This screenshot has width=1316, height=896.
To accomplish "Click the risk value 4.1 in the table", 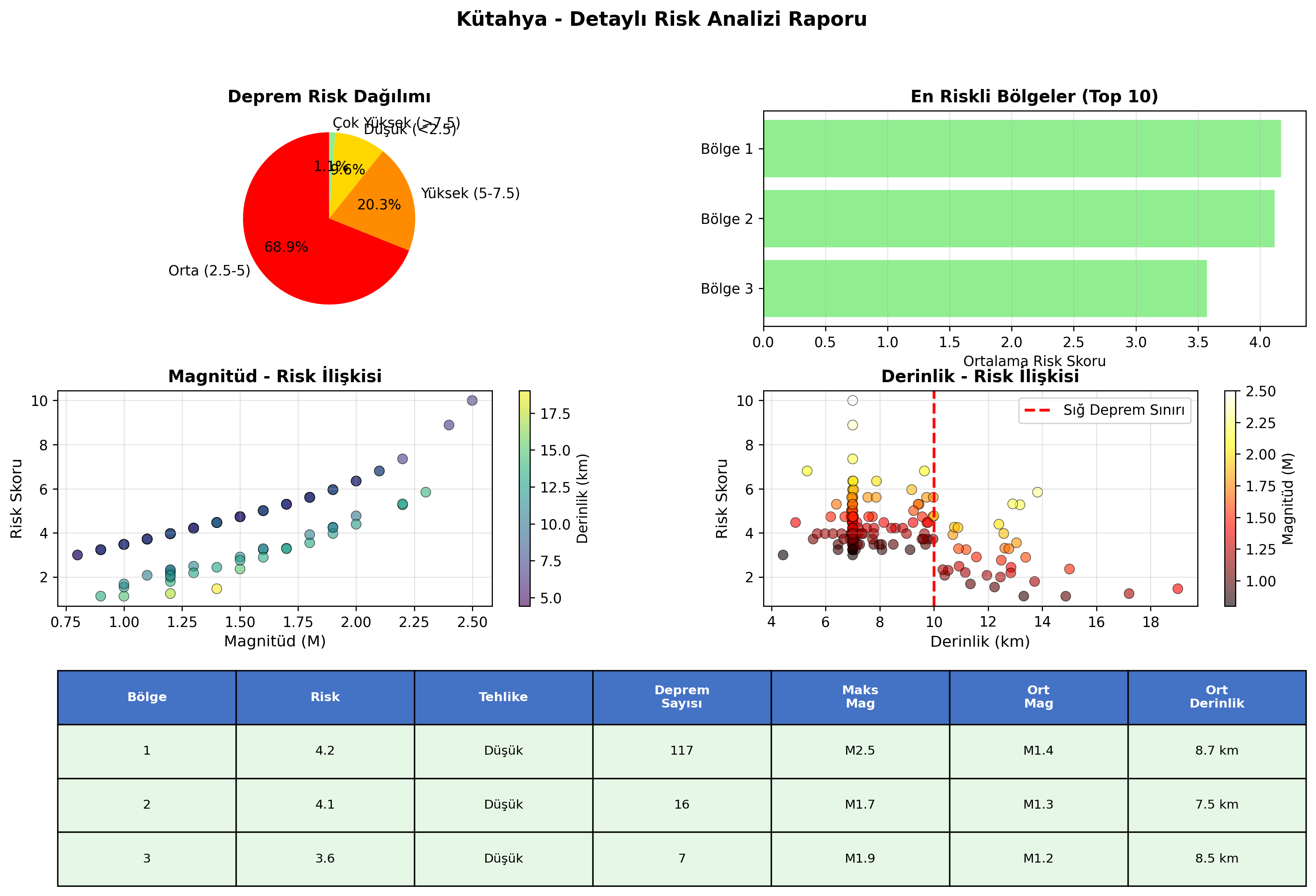I will (325, 805).
